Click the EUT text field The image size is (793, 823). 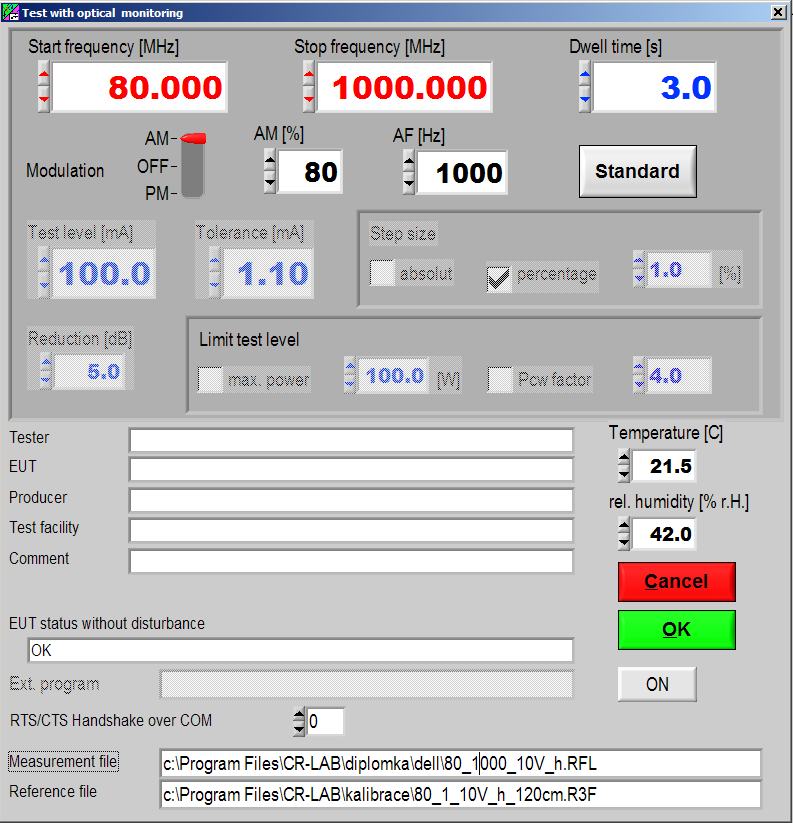click(x=351, y=469)
